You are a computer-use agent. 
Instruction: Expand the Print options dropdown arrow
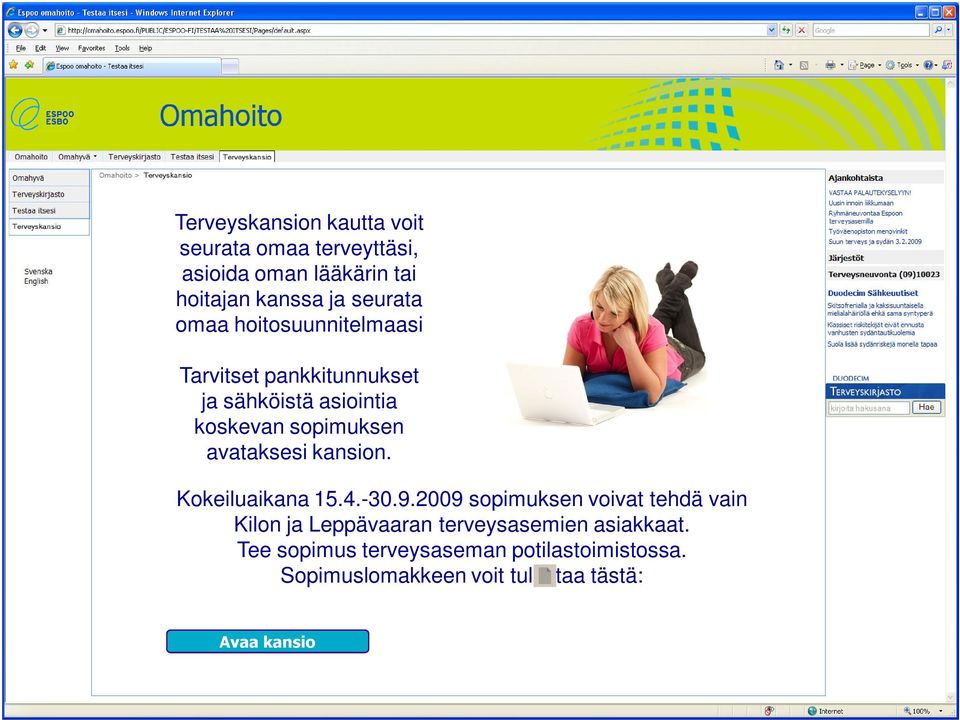pos(842,65)
